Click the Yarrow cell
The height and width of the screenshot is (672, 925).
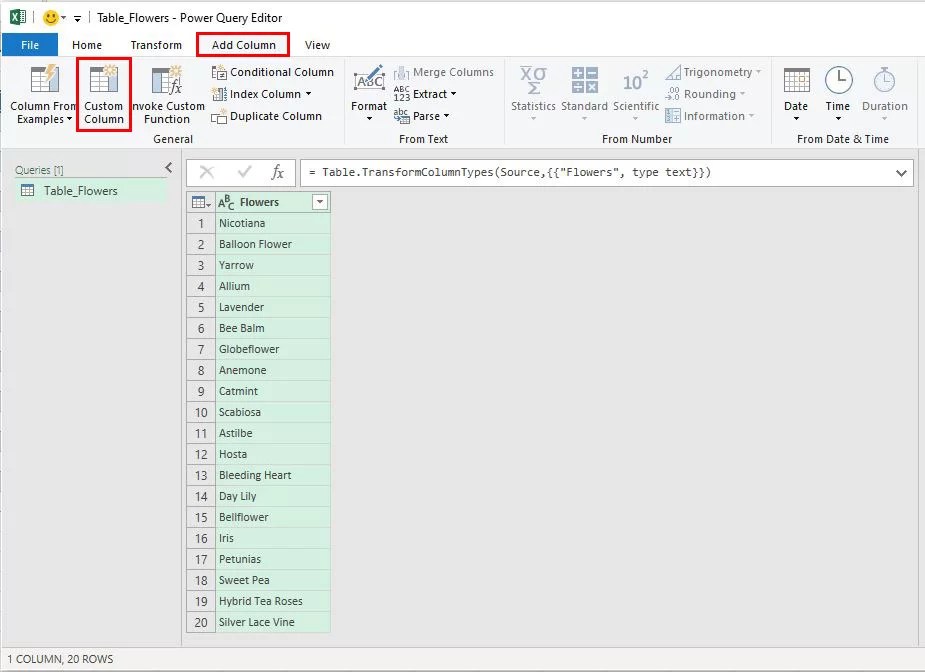pyautogui.click(x=273, y=265)
